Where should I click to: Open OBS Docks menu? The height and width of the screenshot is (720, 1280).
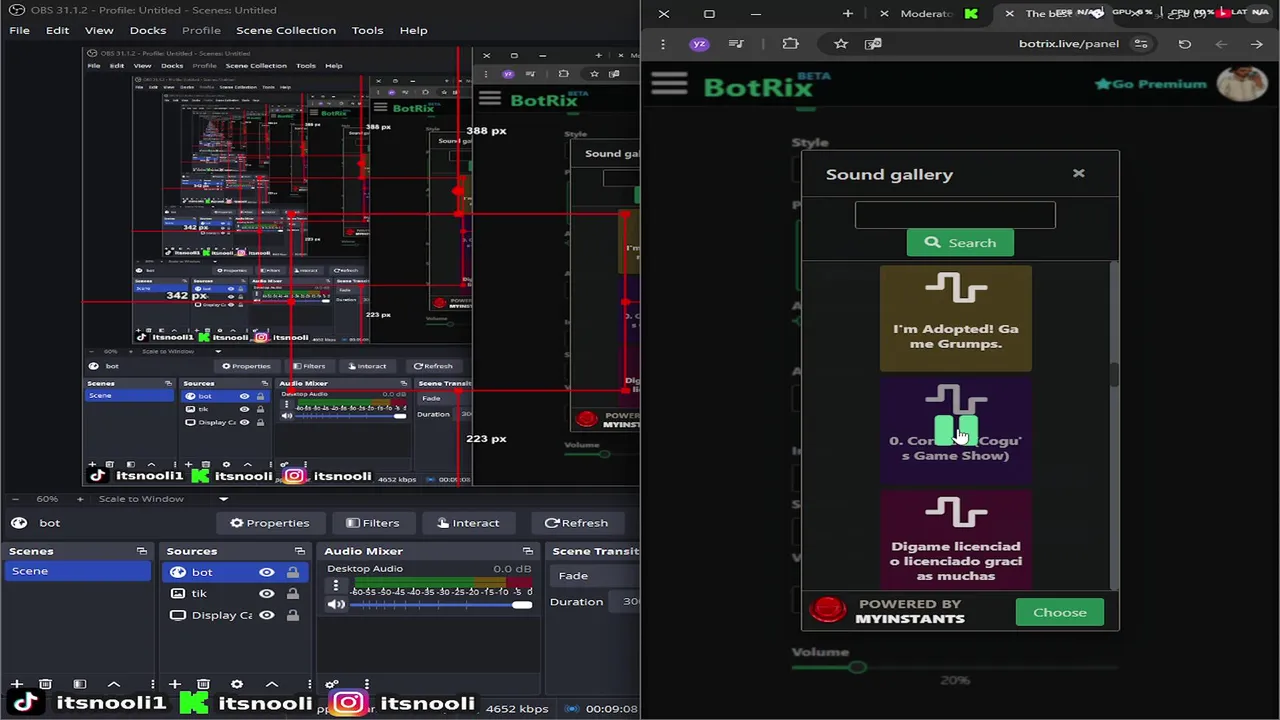(x=147, y=30)
